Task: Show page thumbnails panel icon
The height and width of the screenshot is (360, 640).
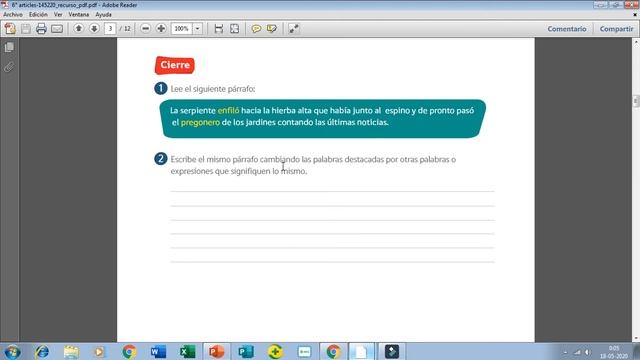Action: pos(9,47)
